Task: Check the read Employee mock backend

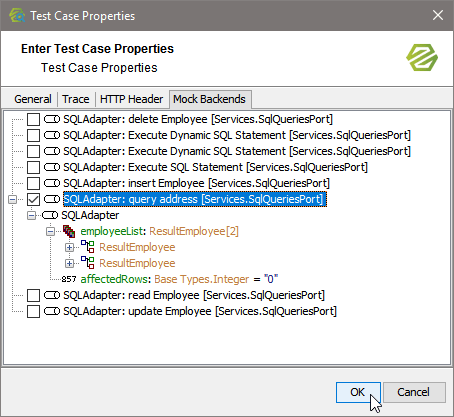Action: click(33, 295)
